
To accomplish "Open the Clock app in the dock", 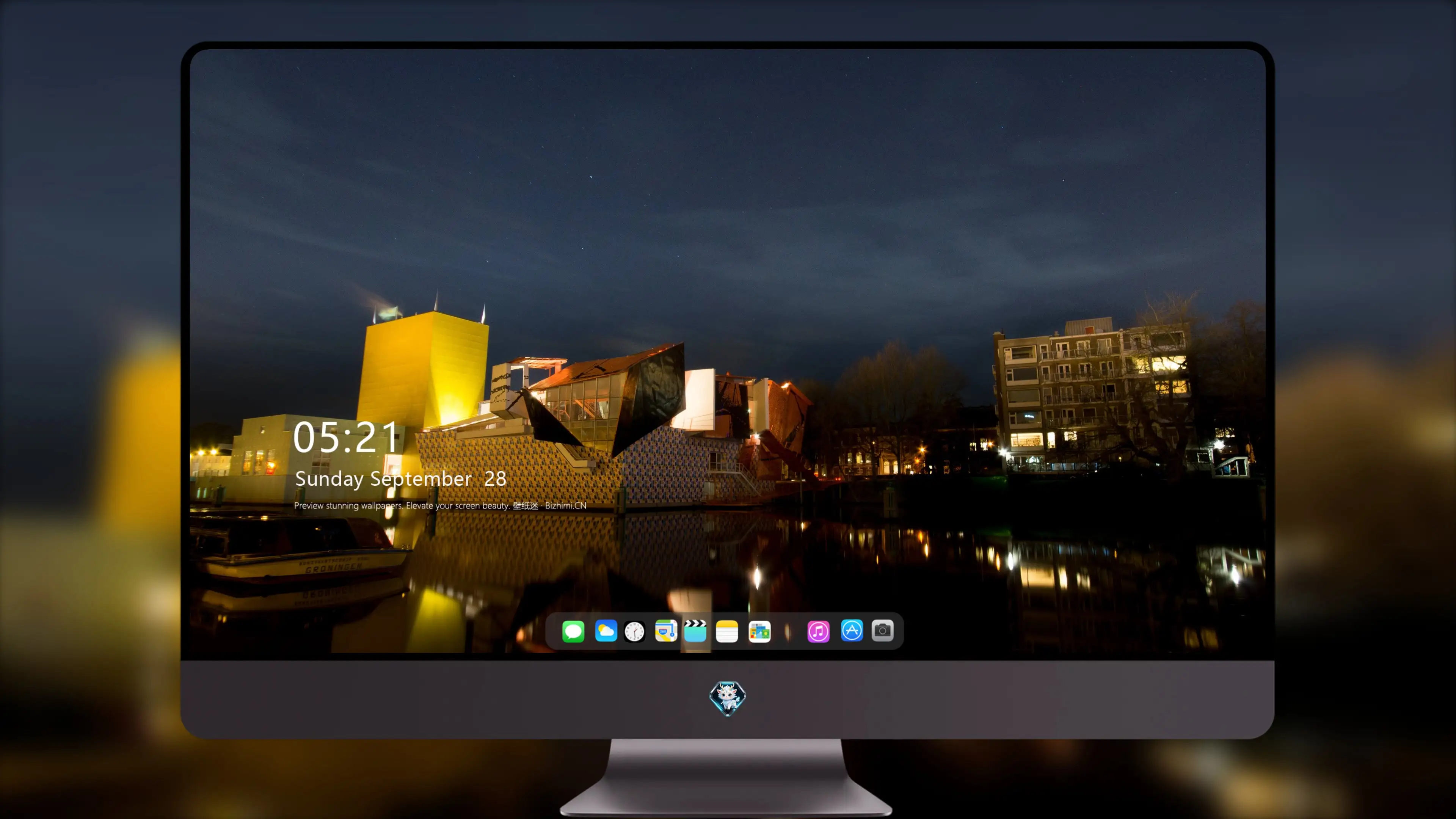I will [634, 631].
